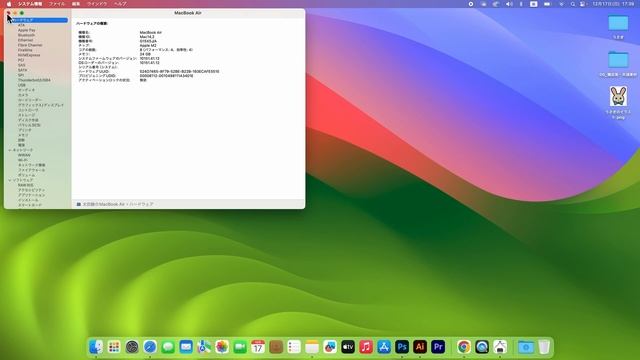This screenshot has height=360, width=640.
Task: Open Messages from the Dock
Action: point(168,347)
